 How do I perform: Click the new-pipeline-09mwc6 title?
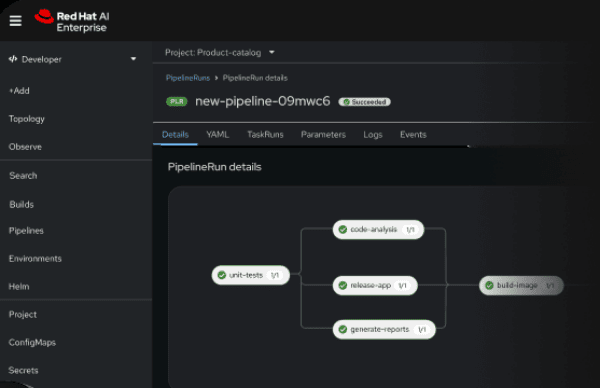pyautogui.click(x=262, y=101)
